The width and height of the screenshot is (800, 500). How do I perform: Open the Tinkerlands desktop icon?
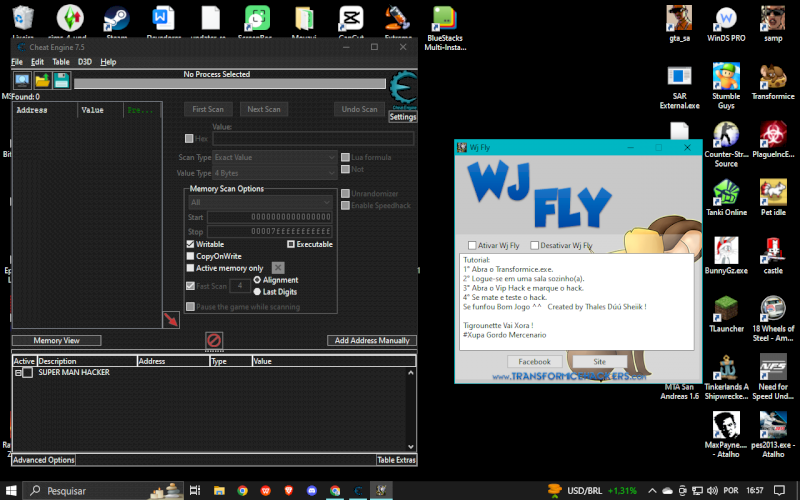point(726,378)
